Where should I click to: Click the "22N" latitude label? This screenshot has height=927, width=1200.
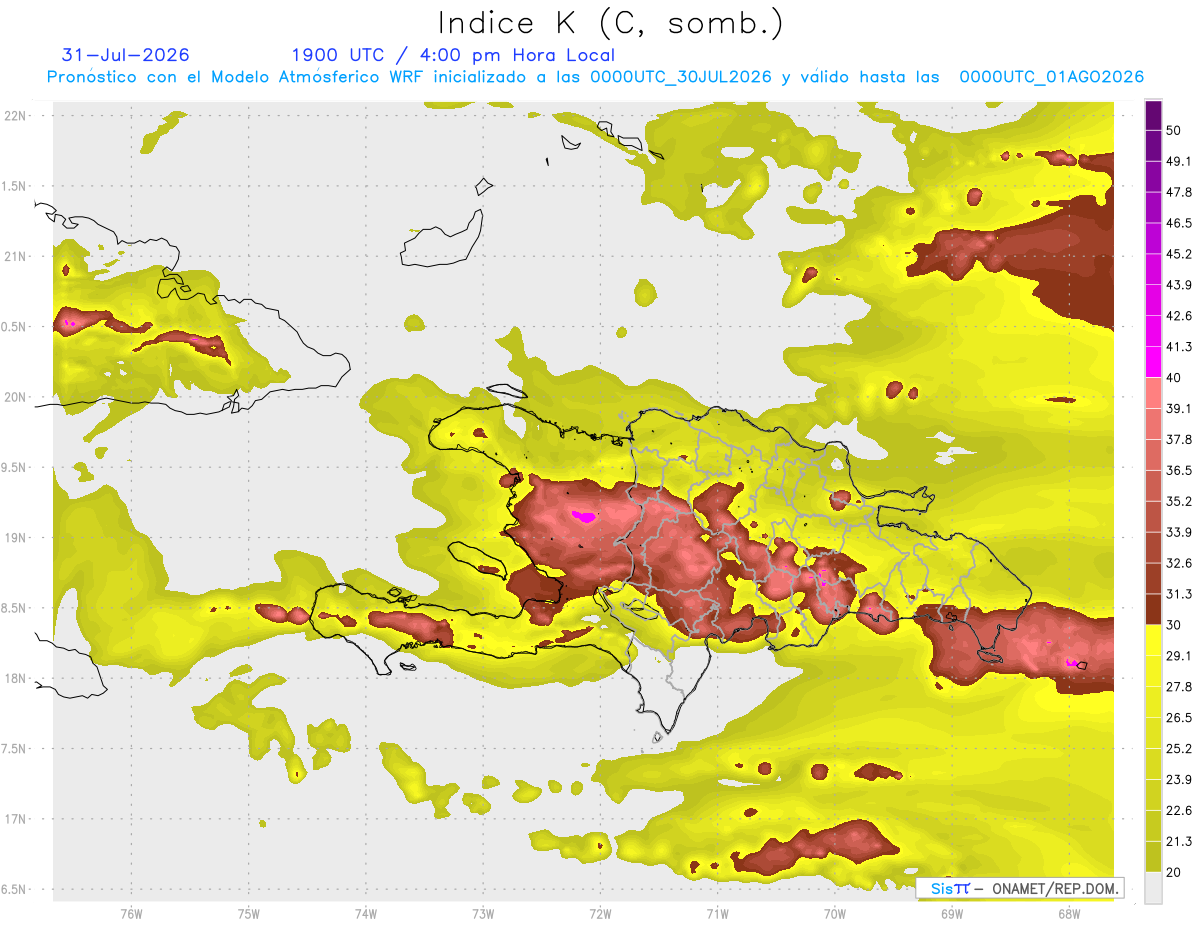(x=15, y=115)
